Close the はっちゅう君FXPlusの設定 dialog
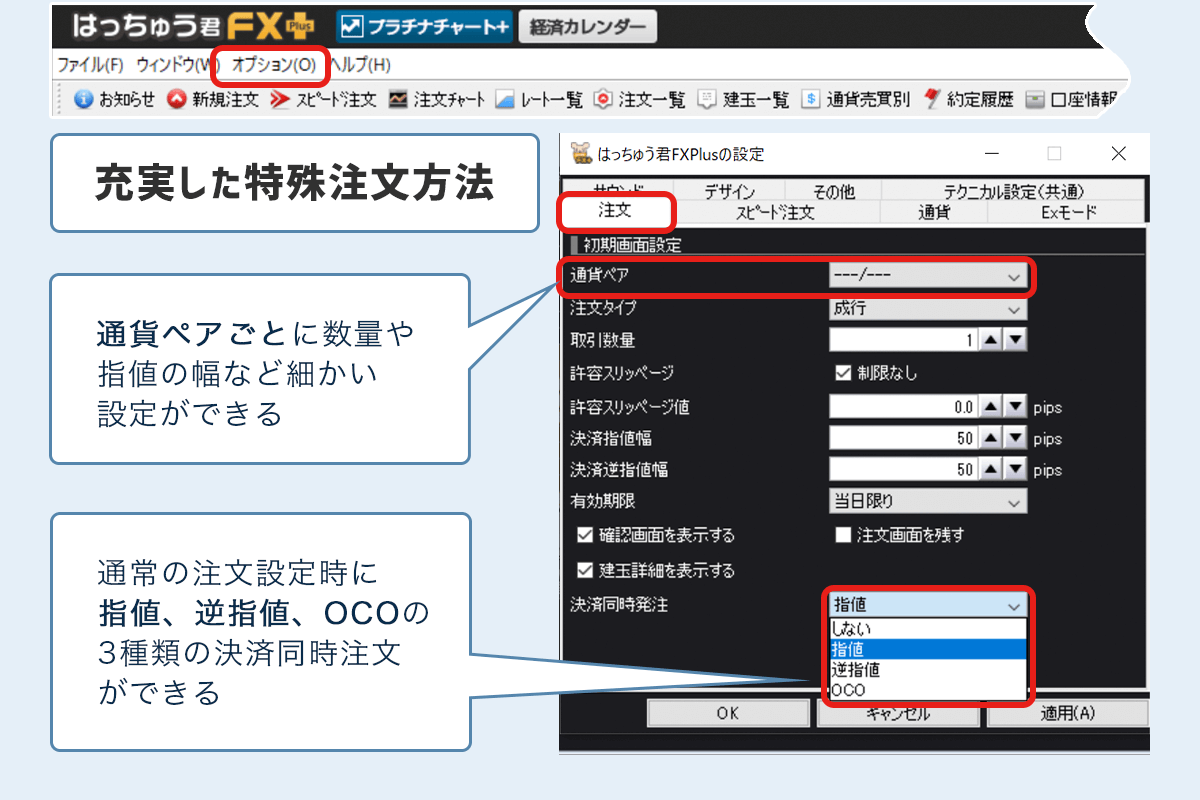This screenshot has width=1200, height=800. click(x=1118, y=154)
